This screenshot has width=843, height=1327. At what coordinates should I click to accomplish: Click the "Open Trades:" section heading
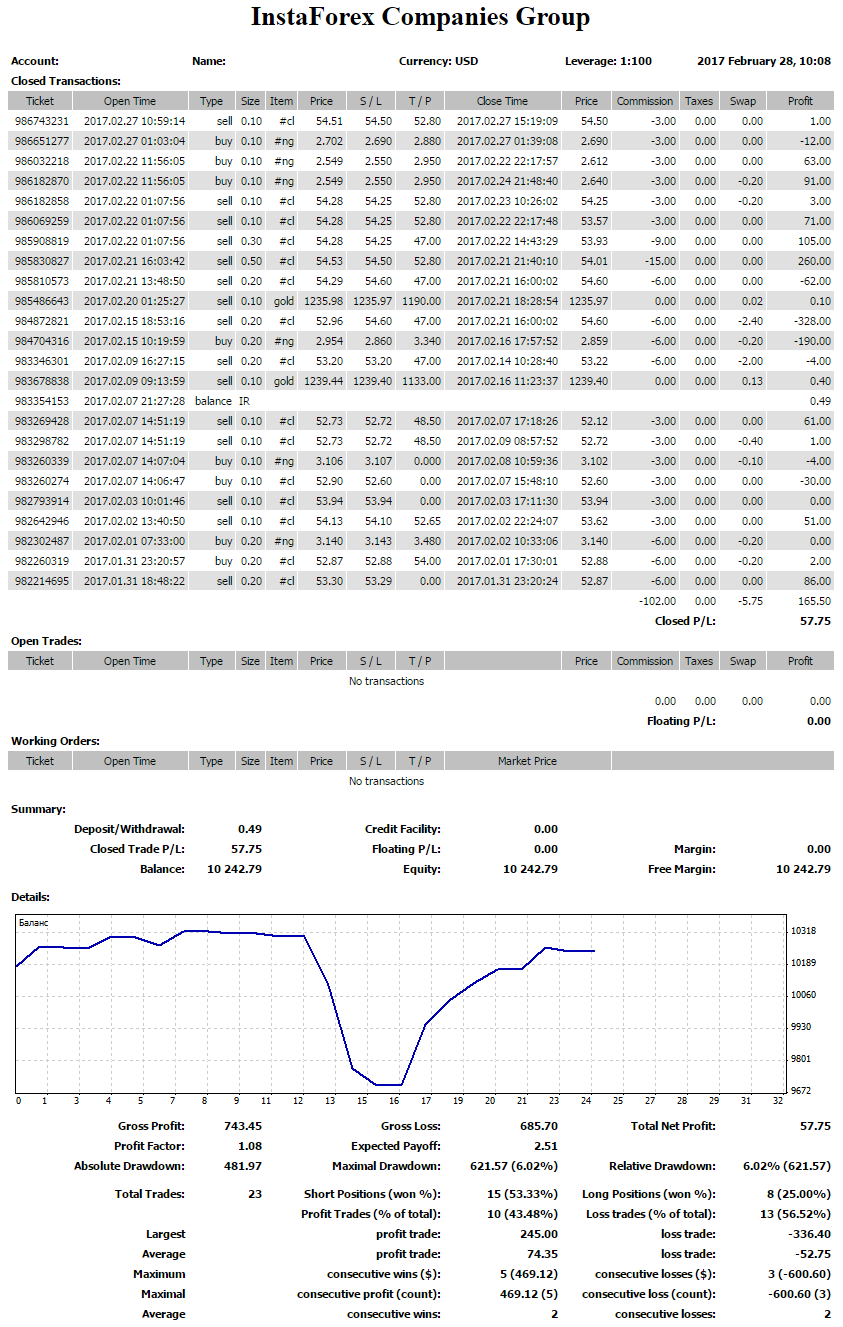click(x=46, y=641)
